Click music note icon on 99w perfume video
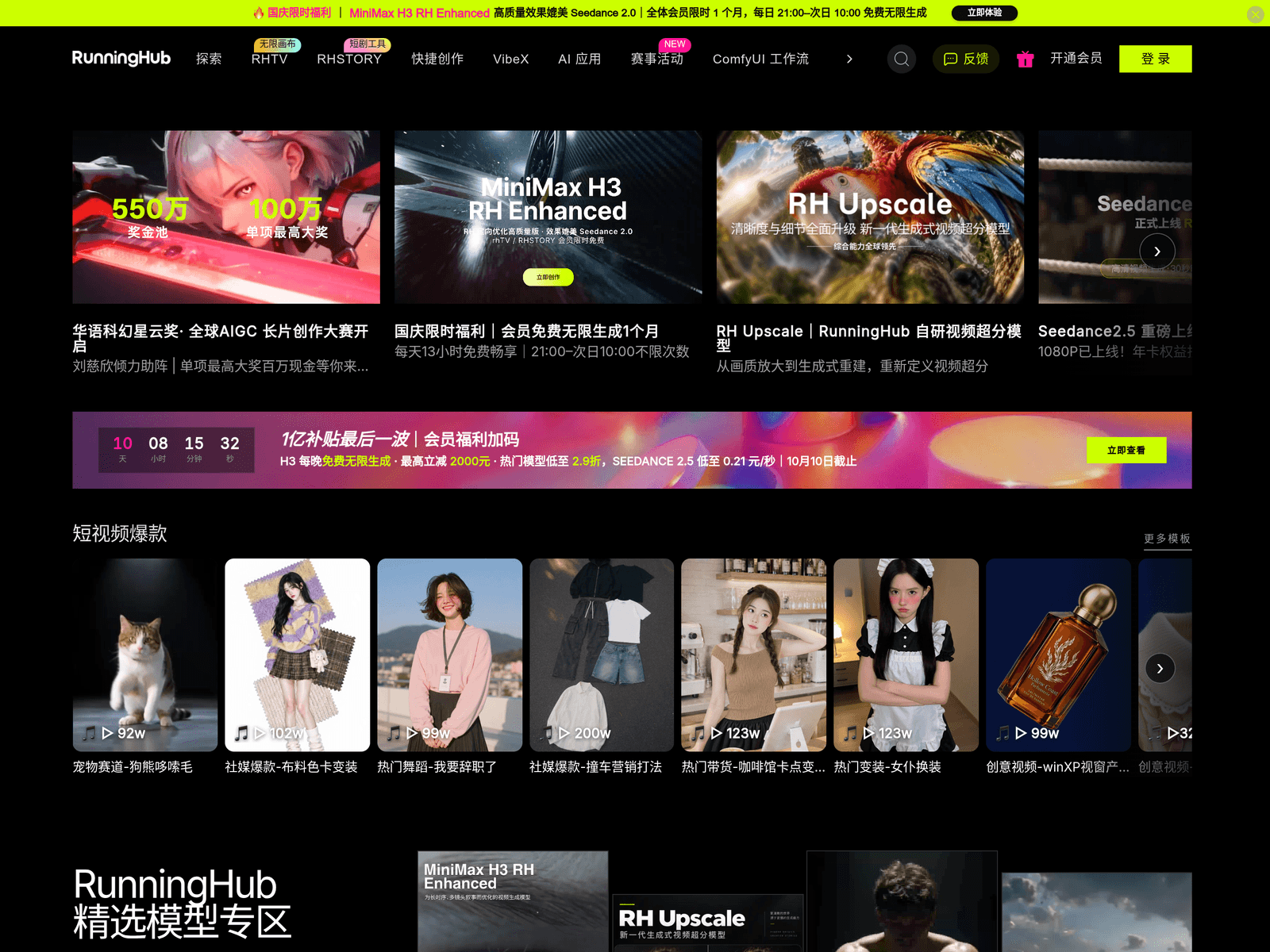The image size is (1270, 952). pyautogui.click(x=1003, y=733)
